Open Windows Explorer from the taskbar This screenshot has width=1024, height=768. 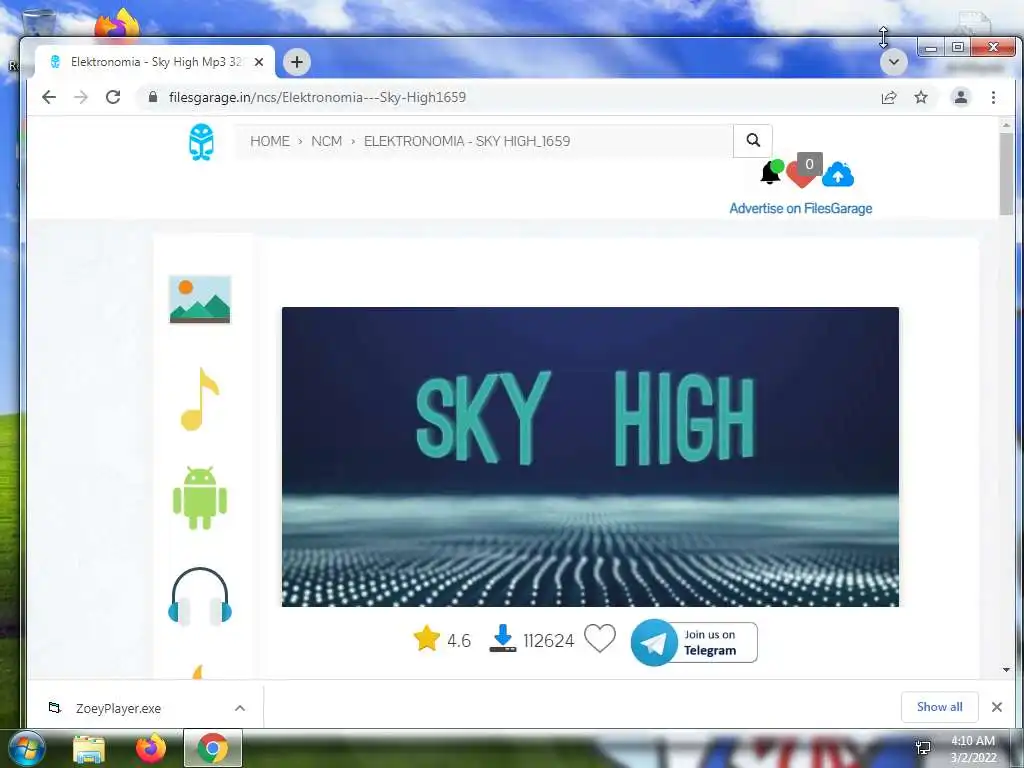[89, 749]
